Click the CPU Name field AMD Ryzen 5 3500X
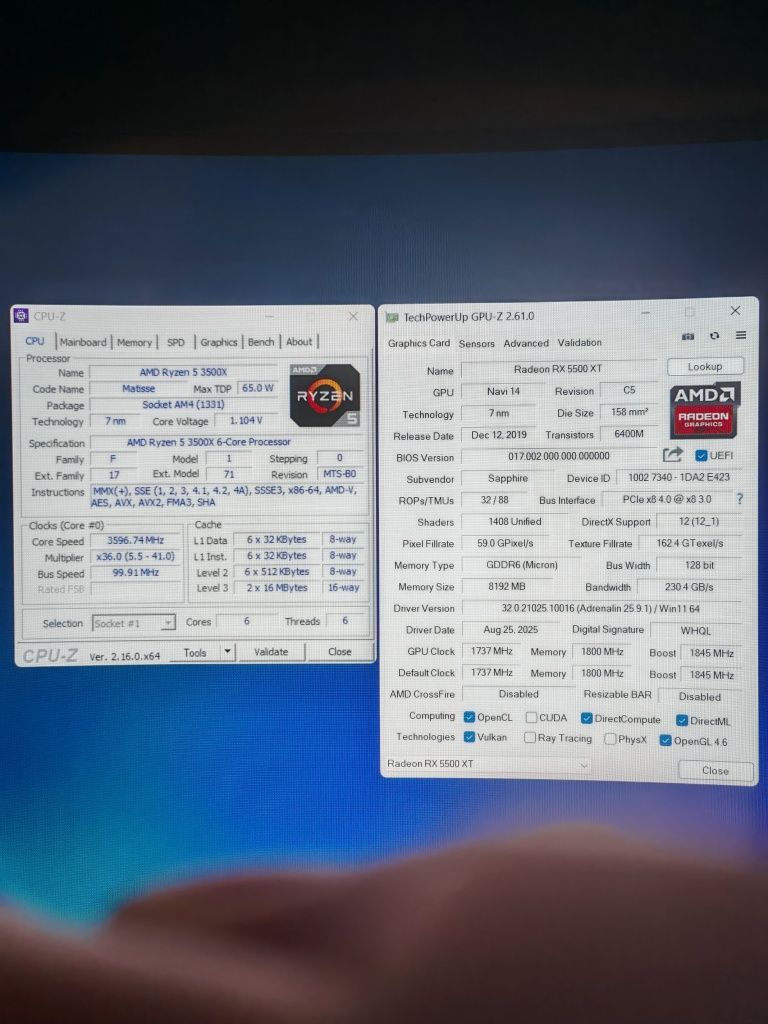This screenshot has width=768, height=1024. tap(184, 372)
